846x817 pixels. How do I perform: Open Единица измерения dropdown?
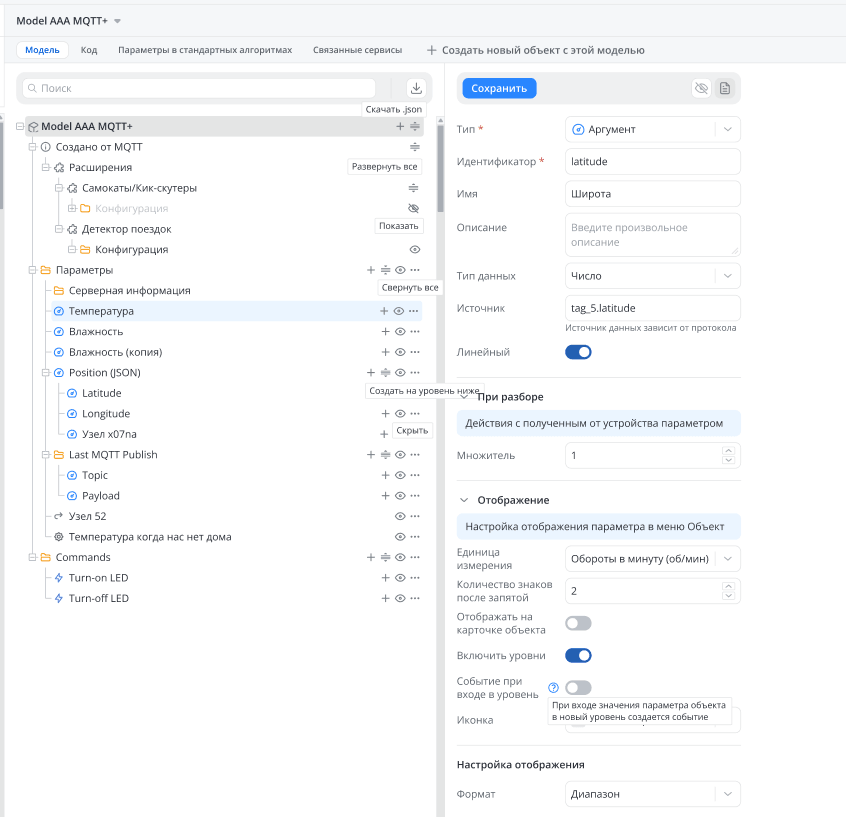tap(653, 559)
